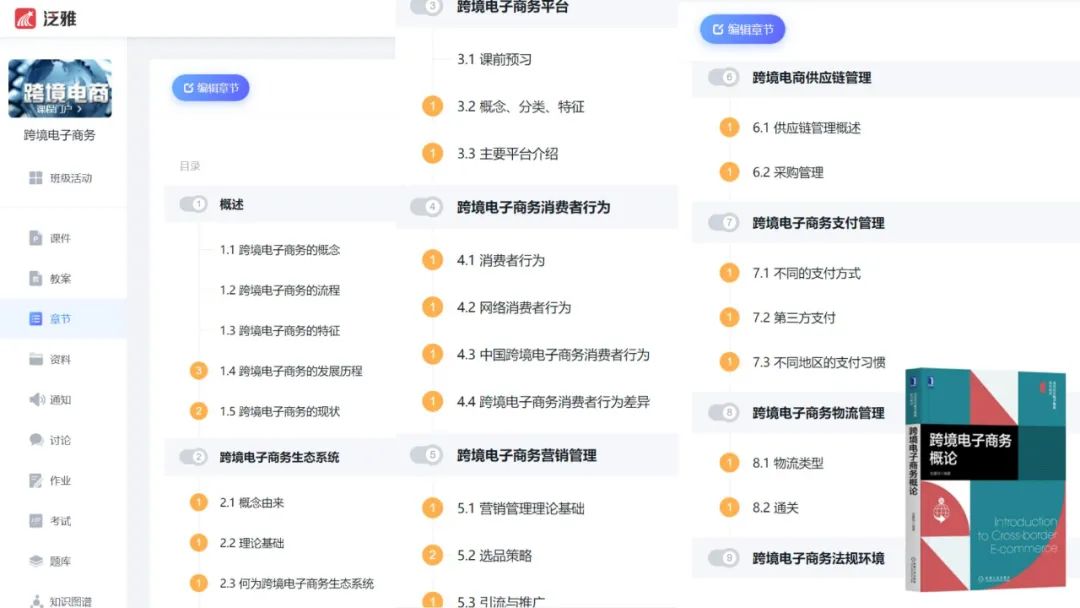Open the 通知 speaker icon

(36, 400)
